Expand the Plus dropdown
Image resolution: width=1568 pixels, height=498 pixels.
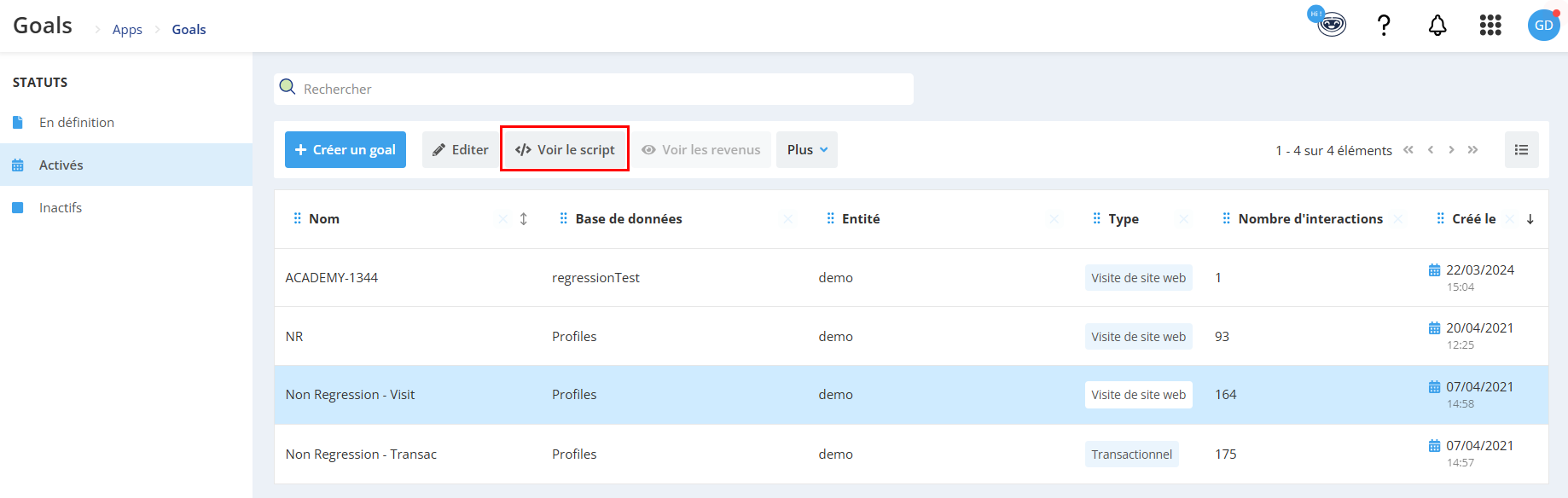[807, 149]
